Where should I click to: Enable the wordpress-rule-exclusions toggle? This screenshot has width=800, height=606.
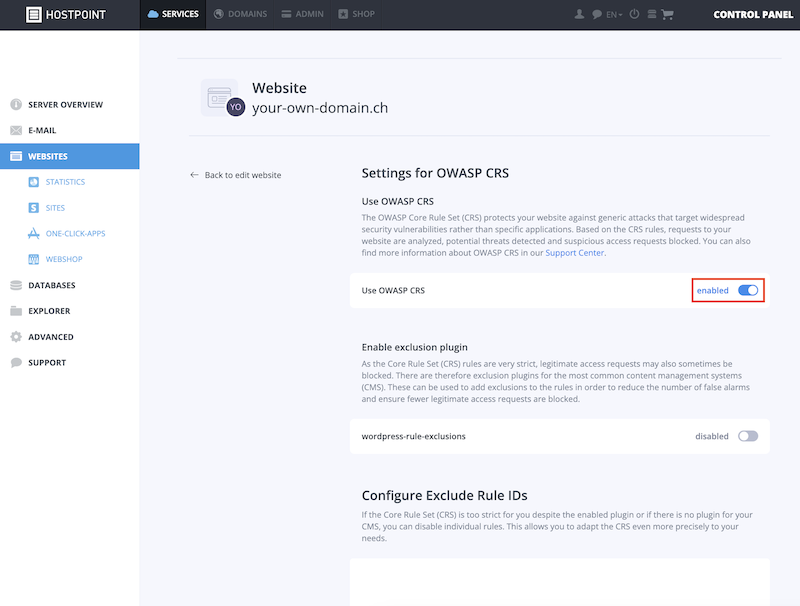tap(748, 436)
